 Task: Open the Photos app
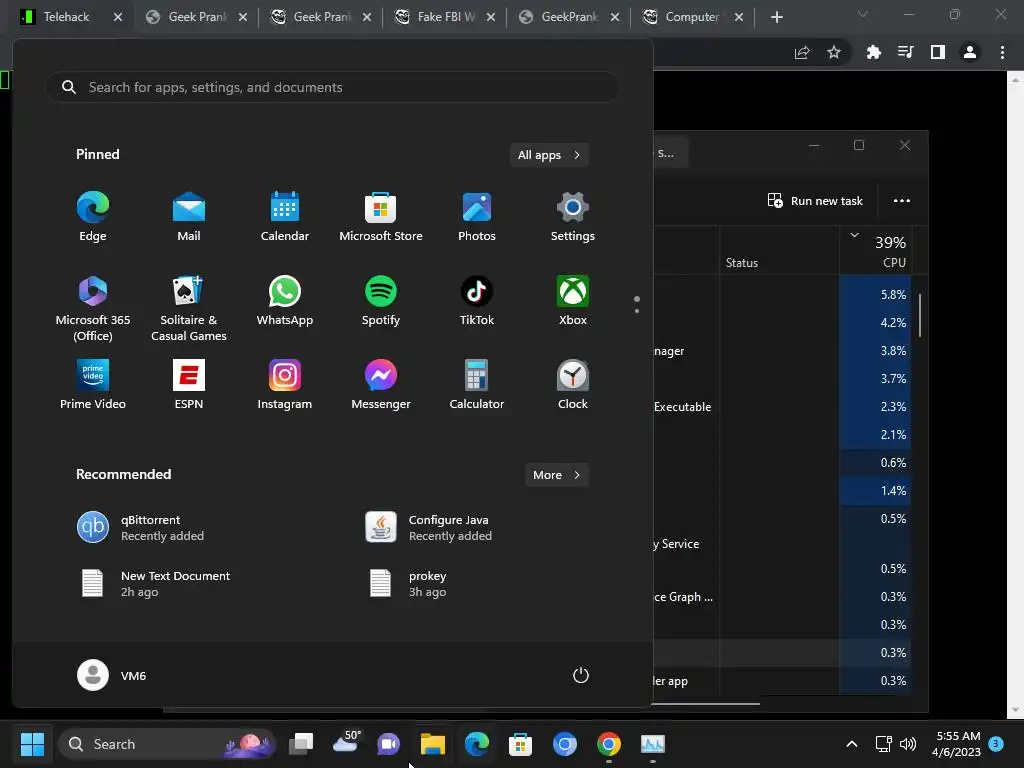[x=477, y=217]
